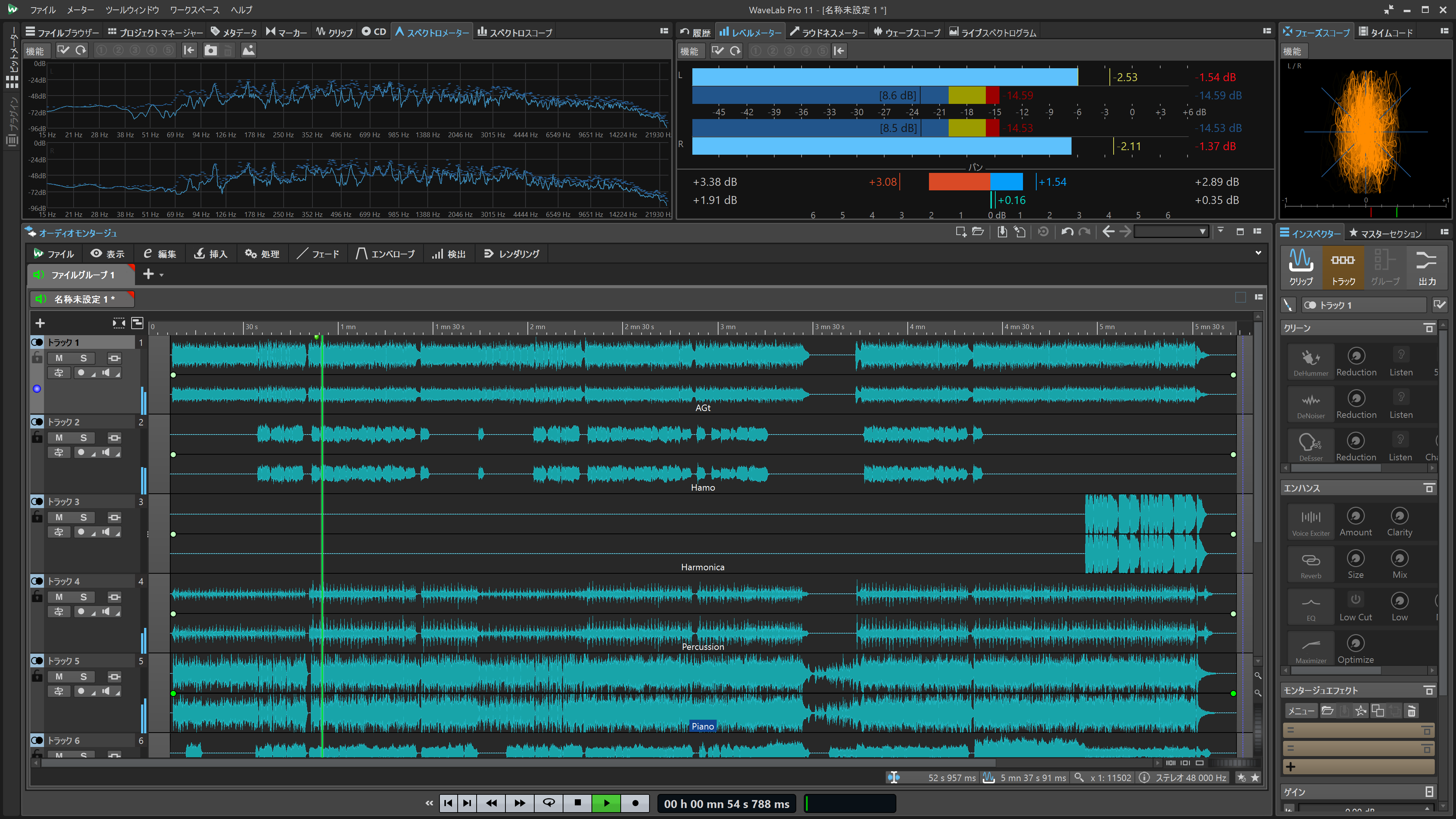Open the エンベロープ ribbon tab
This screenshot has height=819, width=1456.
[x=386, y=254]
